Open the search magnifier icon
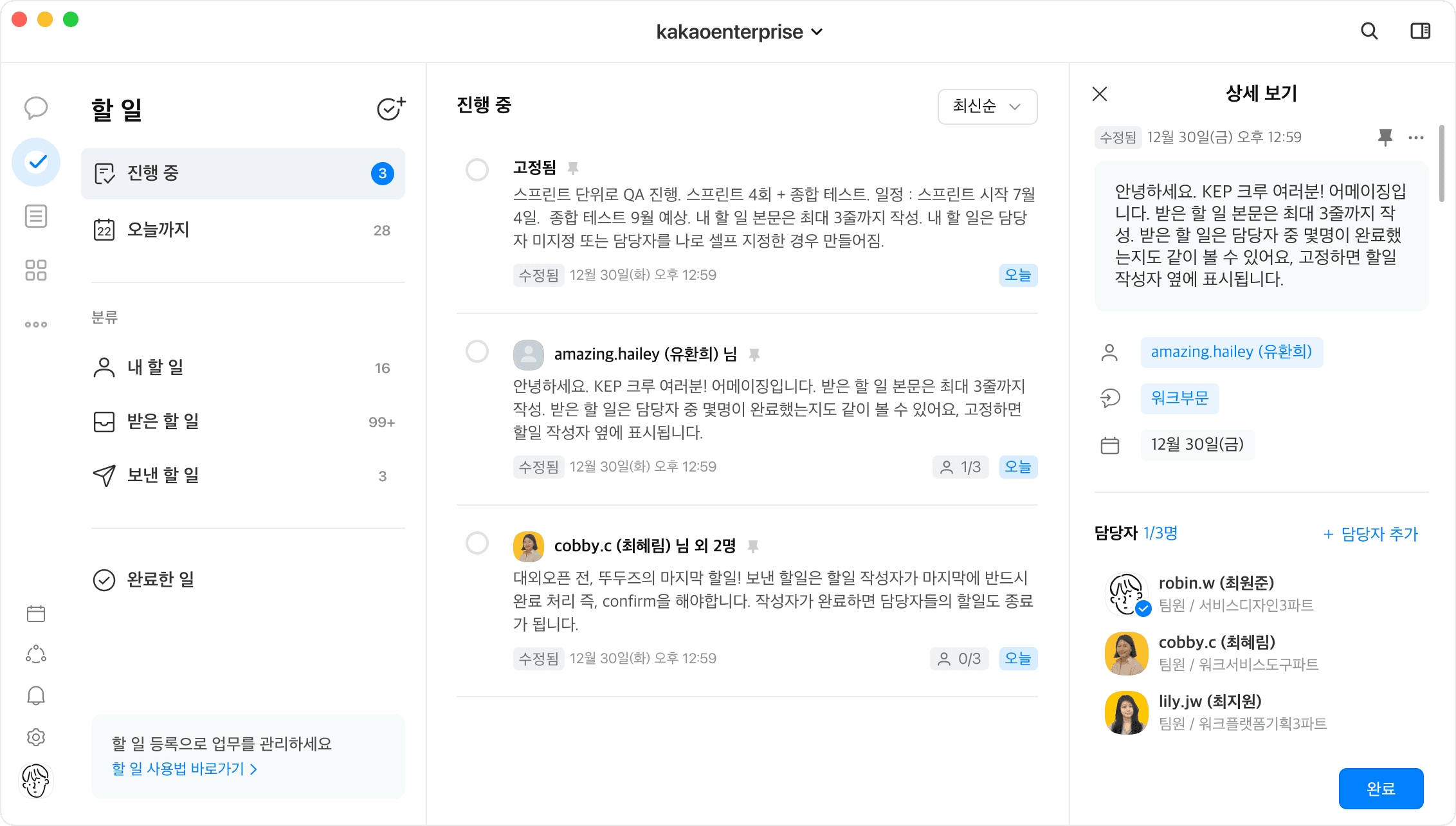 point(1369,31)
